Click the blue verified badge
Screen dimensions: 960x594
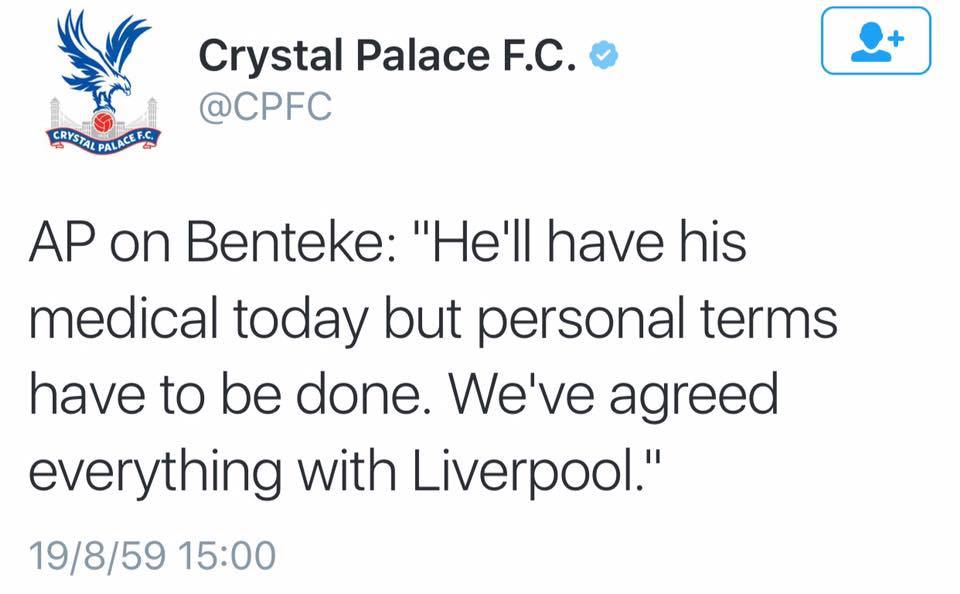(x=601, y=56)
